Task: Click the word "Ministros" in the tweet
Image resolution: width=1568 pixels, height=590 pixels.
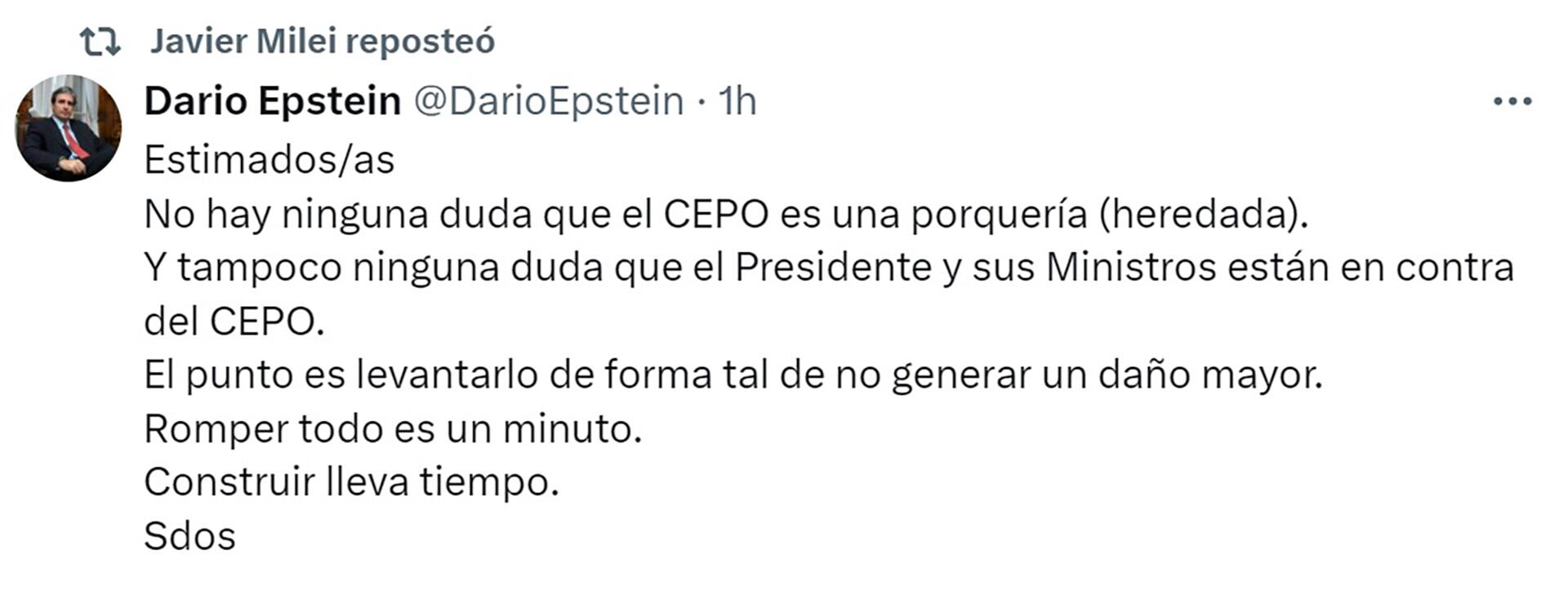Action: [1131, 268]
